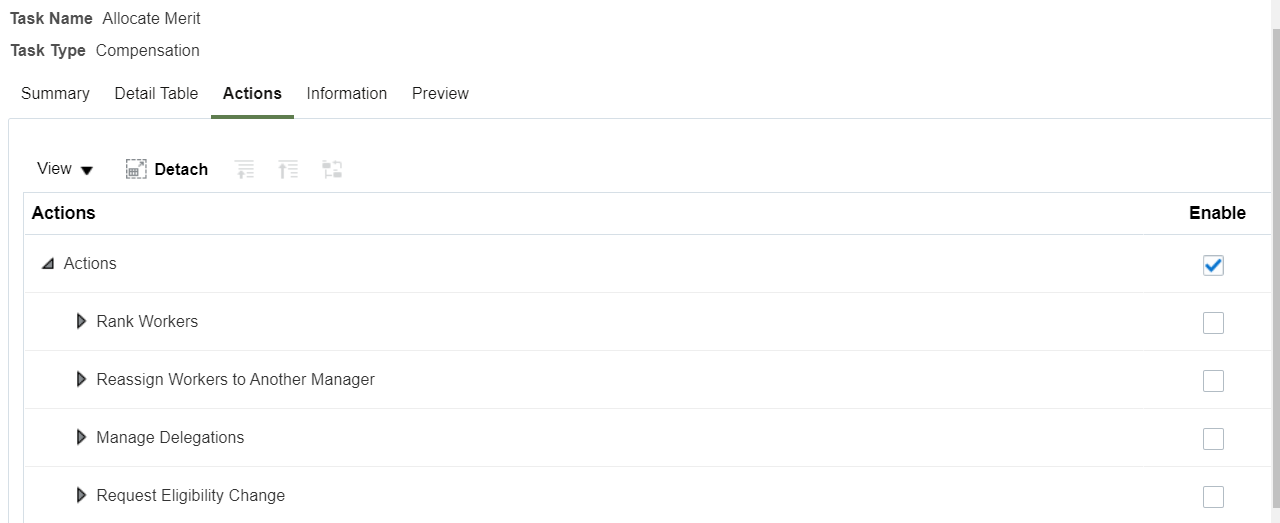Enable the Rank Workers checkbox
1280x523 pixels.
[x=1213, y=323]
